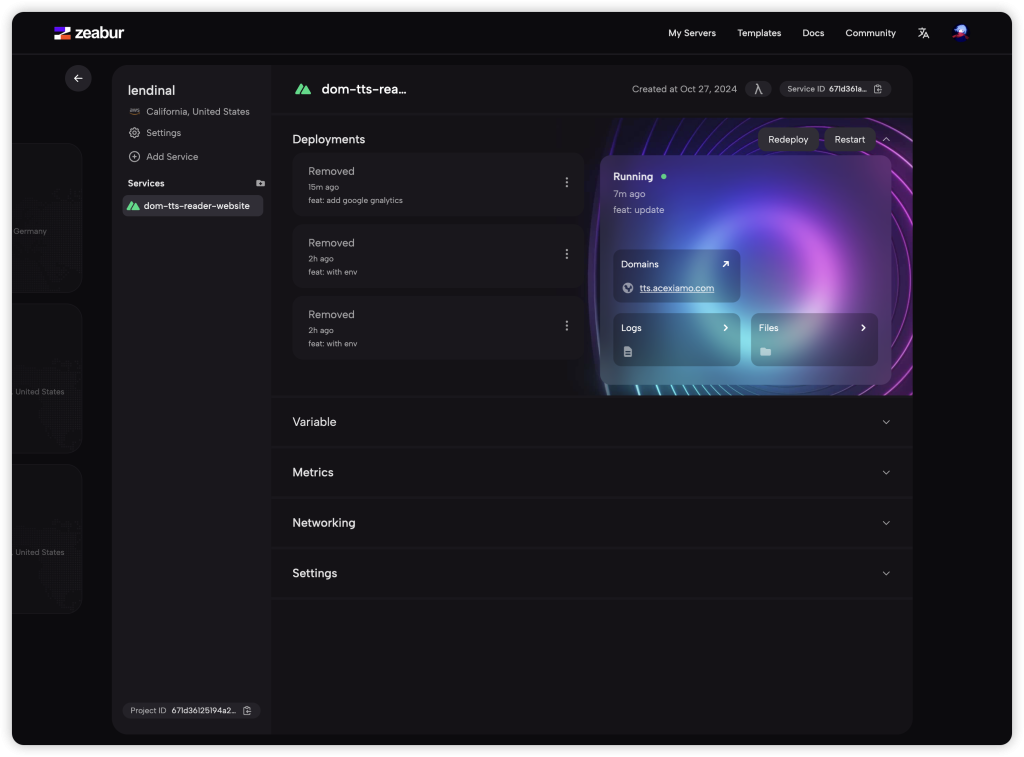
Task: Open the tts.acexiamo.com domain link
Action: [x=677, y=288]
